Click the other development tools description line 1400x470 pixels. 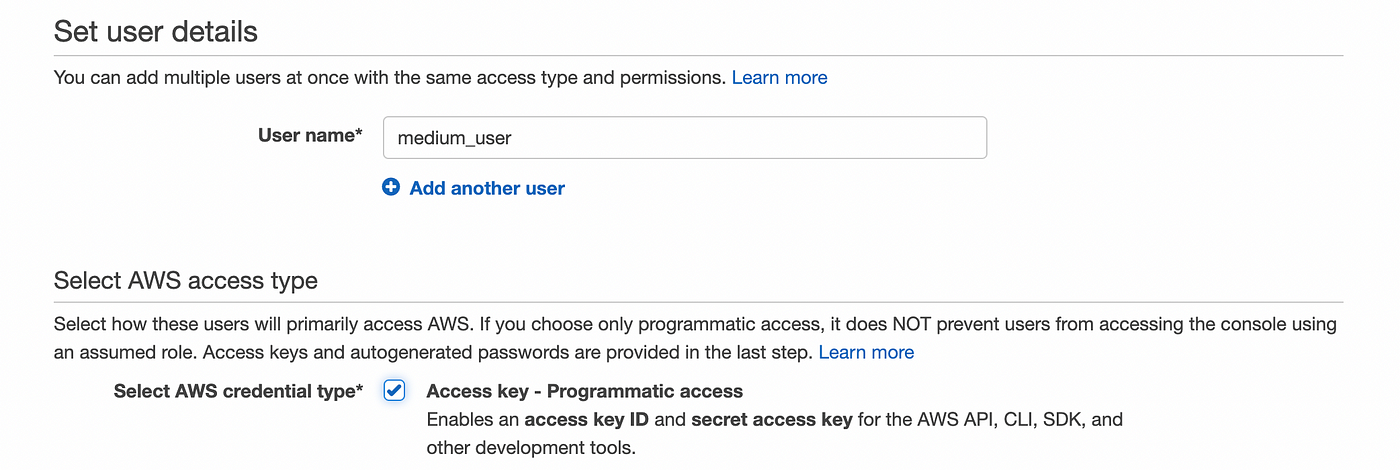click(x=531, y=447)
